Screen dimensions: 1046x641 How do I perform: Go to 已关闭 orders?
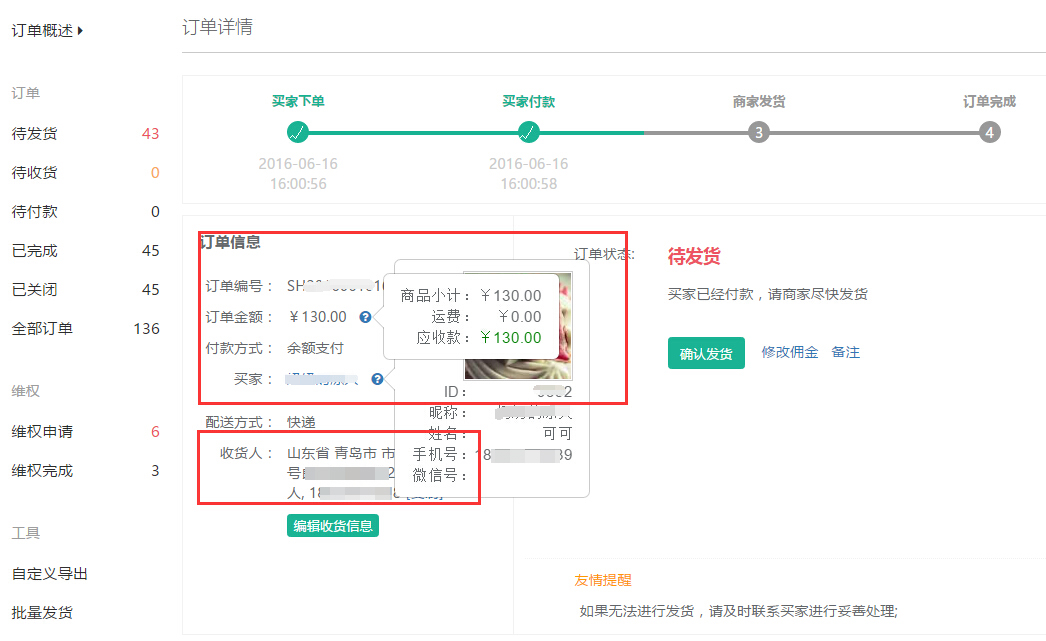[x=35, y=290]
